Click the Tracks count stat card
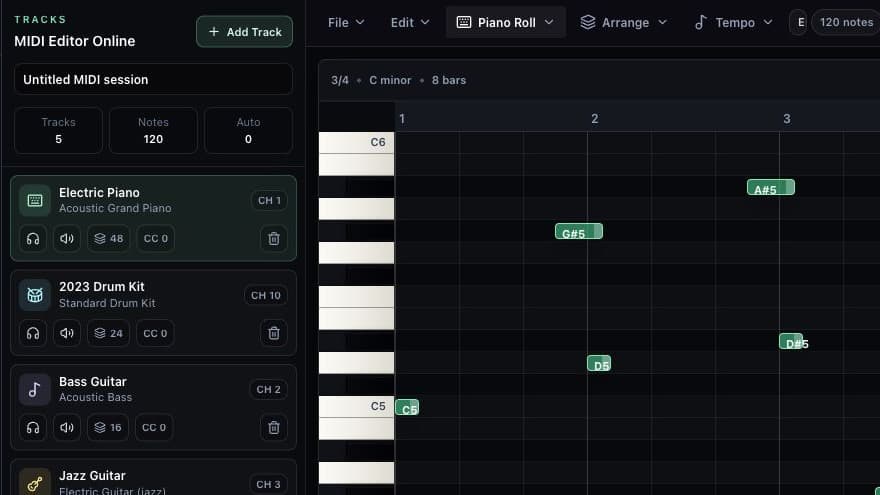 (58, 131)
